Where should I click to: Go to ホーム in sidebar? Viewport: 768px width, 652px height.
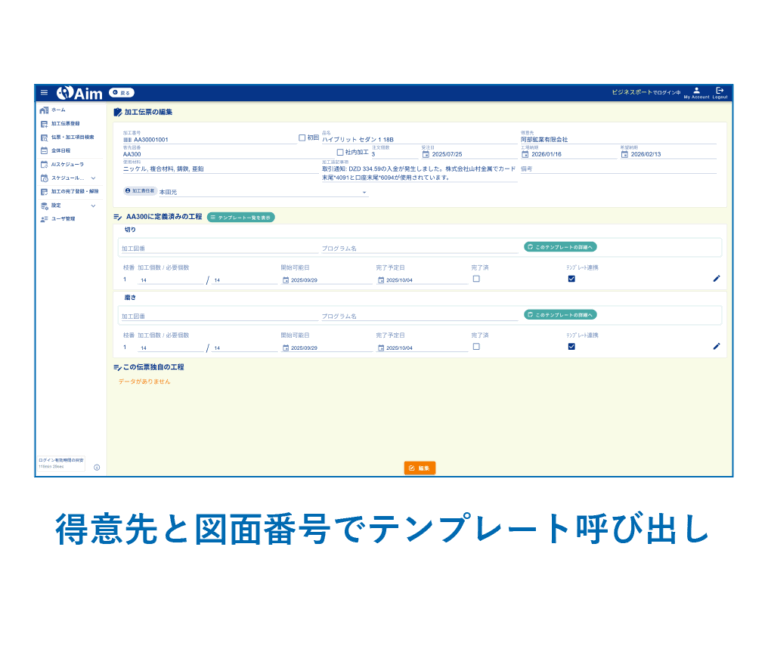(58, 109)
